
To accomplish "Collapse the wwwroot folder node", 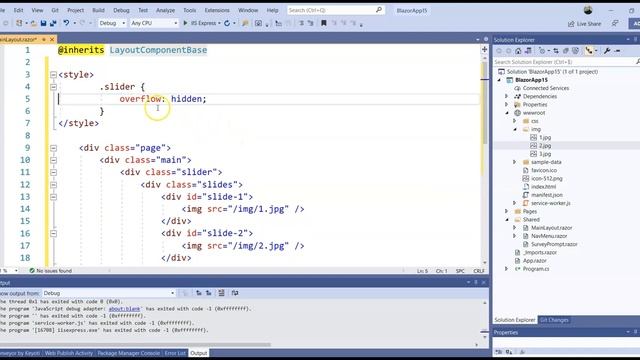I will 507,113.
